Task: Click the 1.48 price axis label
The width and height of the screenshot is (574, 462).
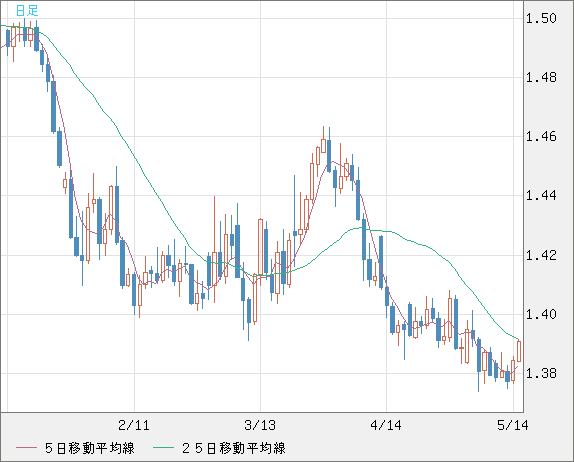Action: [541, 78]
